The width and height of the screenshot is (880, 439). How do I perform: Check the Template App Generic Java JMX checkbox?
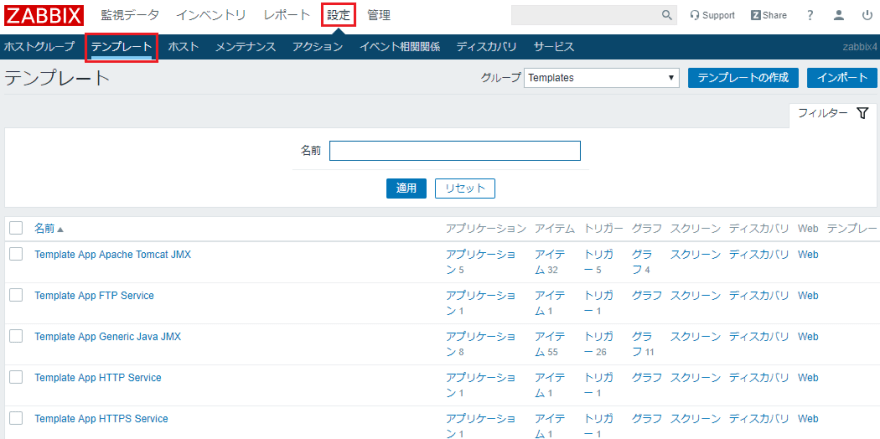pyautogui.click(x=16, y=336)
